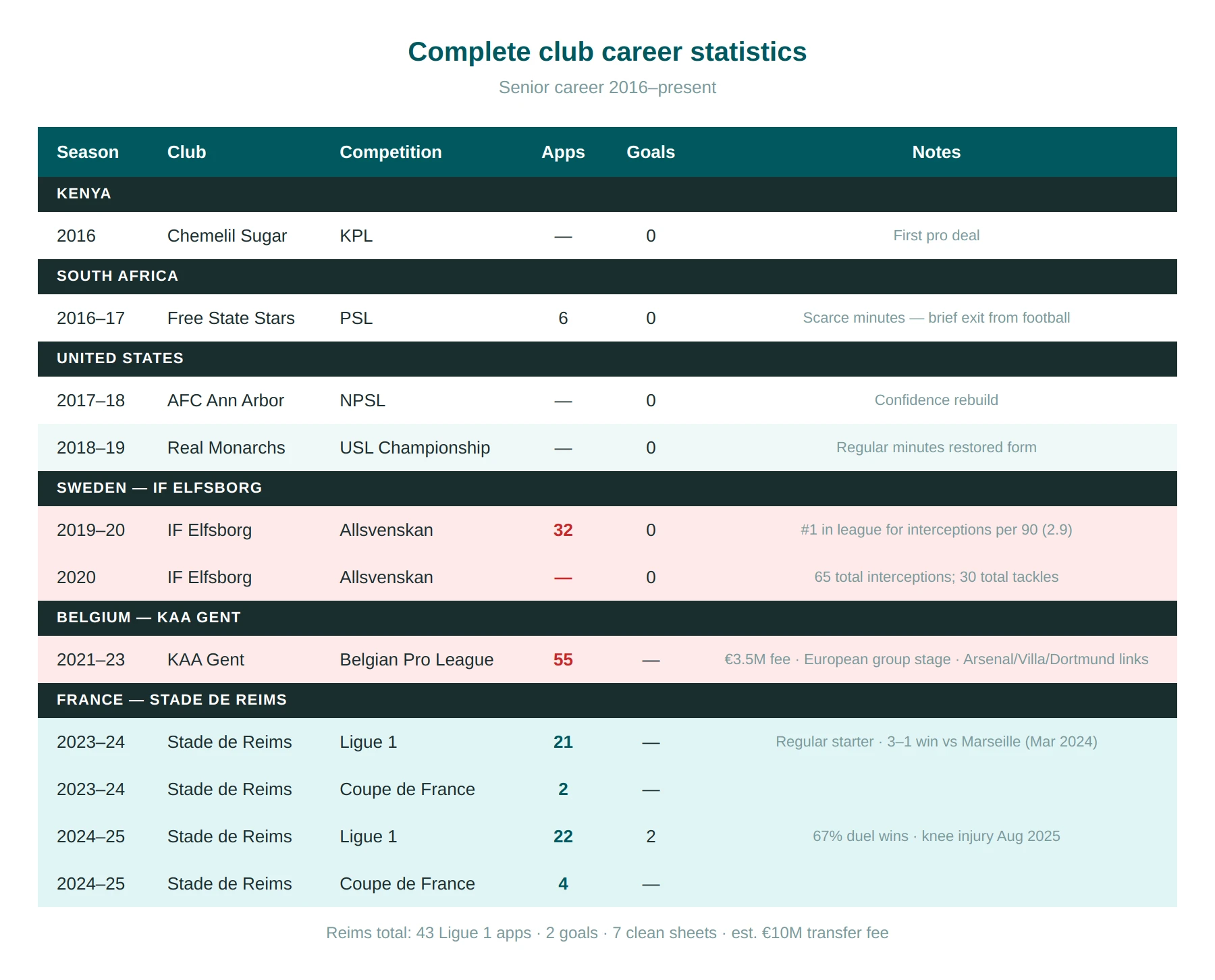Select the note "Scarce minutes — brief exit from football"

point(936,318)
